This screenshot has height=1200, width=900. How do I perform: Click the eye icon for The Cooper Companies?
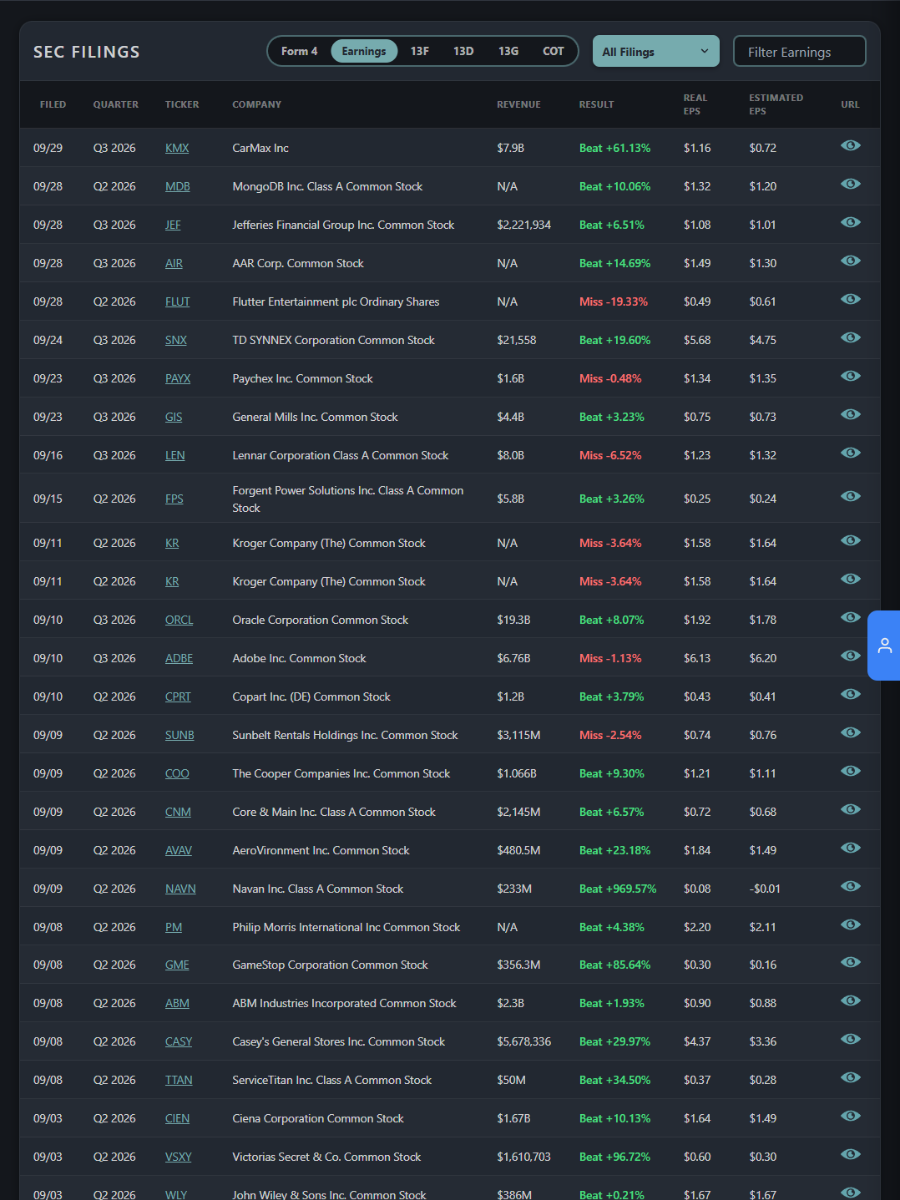[x=850, y=772]
